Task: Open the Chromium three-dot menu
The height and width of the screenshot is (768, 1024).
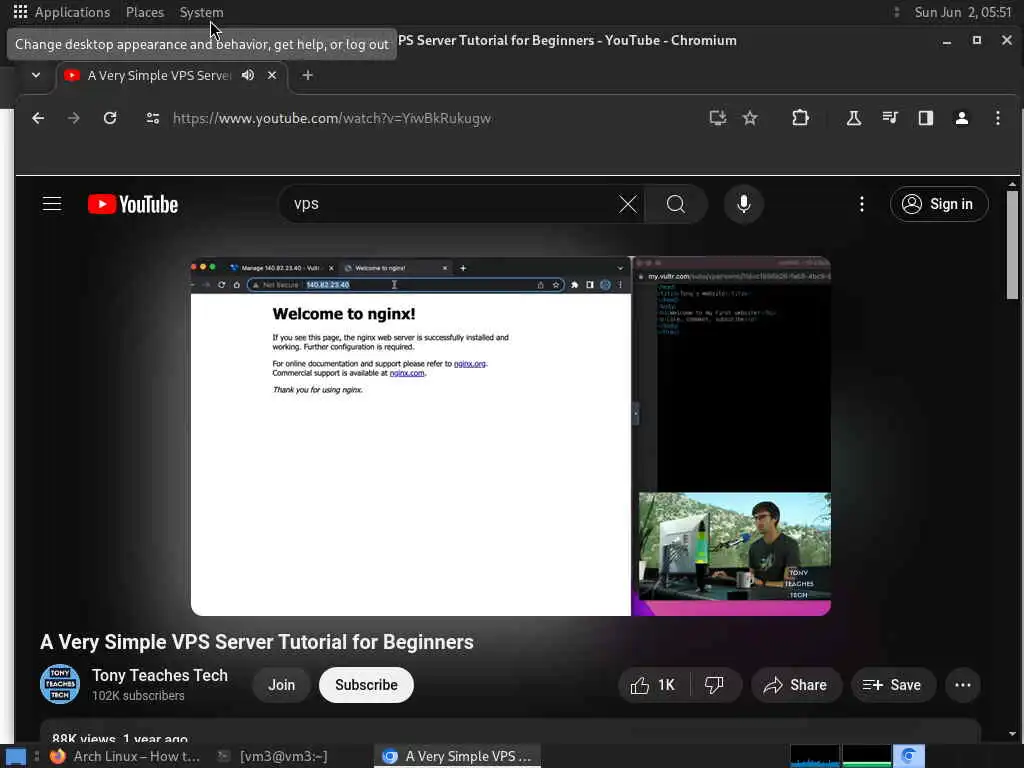Action: [997, 118]
